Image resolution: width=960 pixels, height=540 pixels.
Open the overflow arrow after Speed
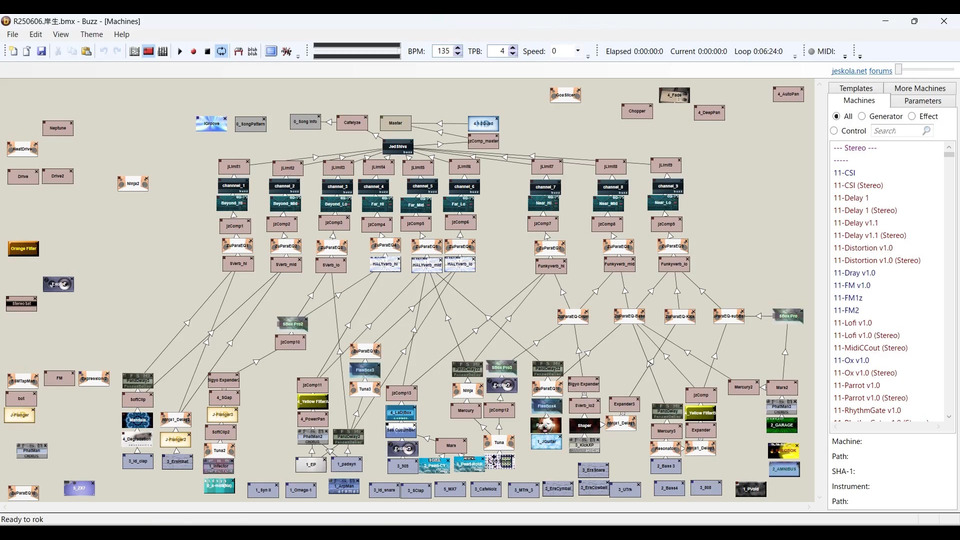(x=588, y=55)
